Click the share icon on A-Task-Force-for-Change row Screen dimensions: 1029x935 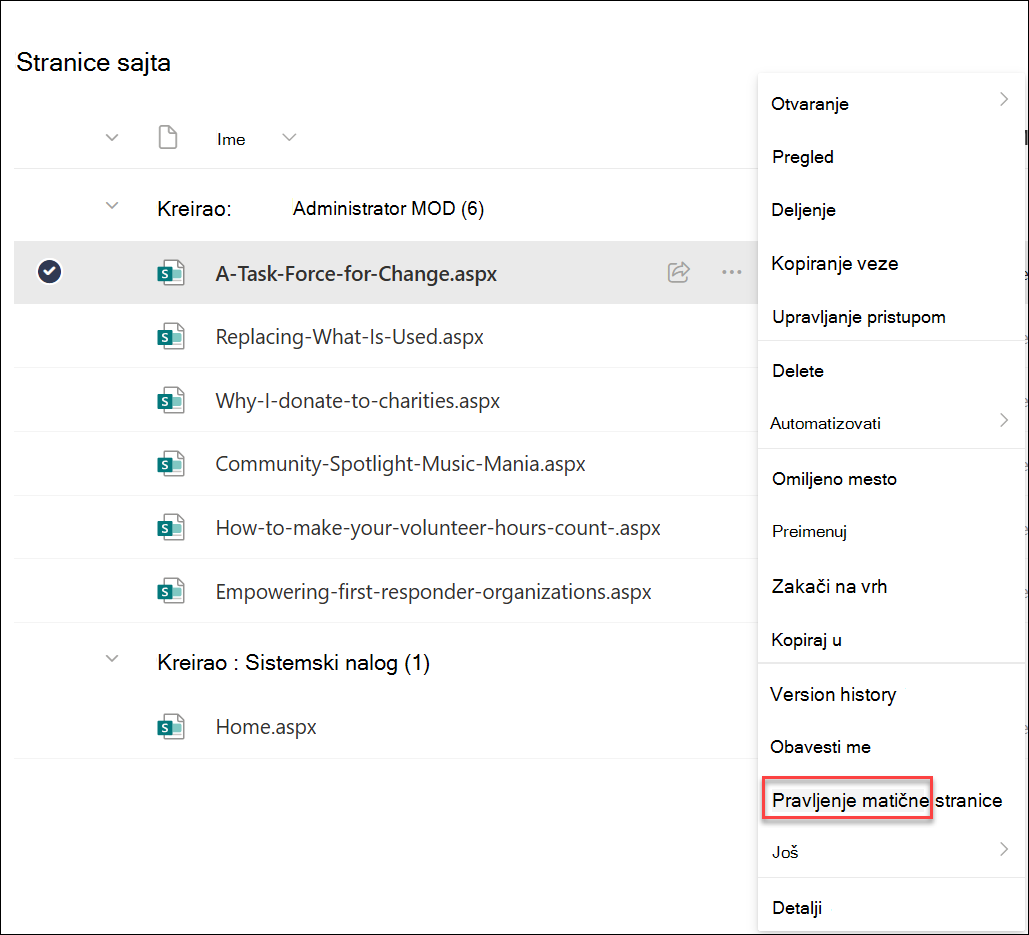point(679,272)
